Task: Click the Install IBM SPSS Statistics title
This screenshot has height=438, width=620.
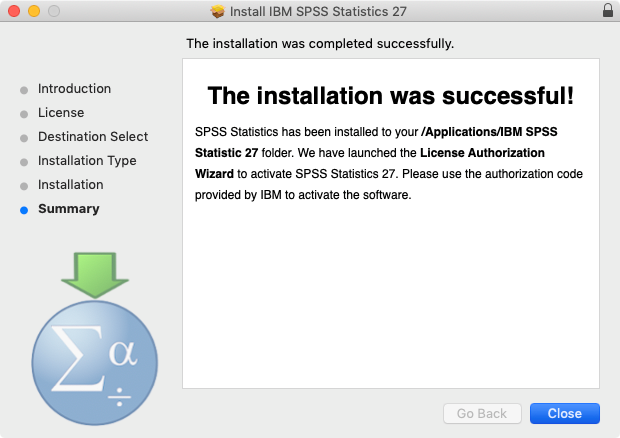Action: [318, 11]
